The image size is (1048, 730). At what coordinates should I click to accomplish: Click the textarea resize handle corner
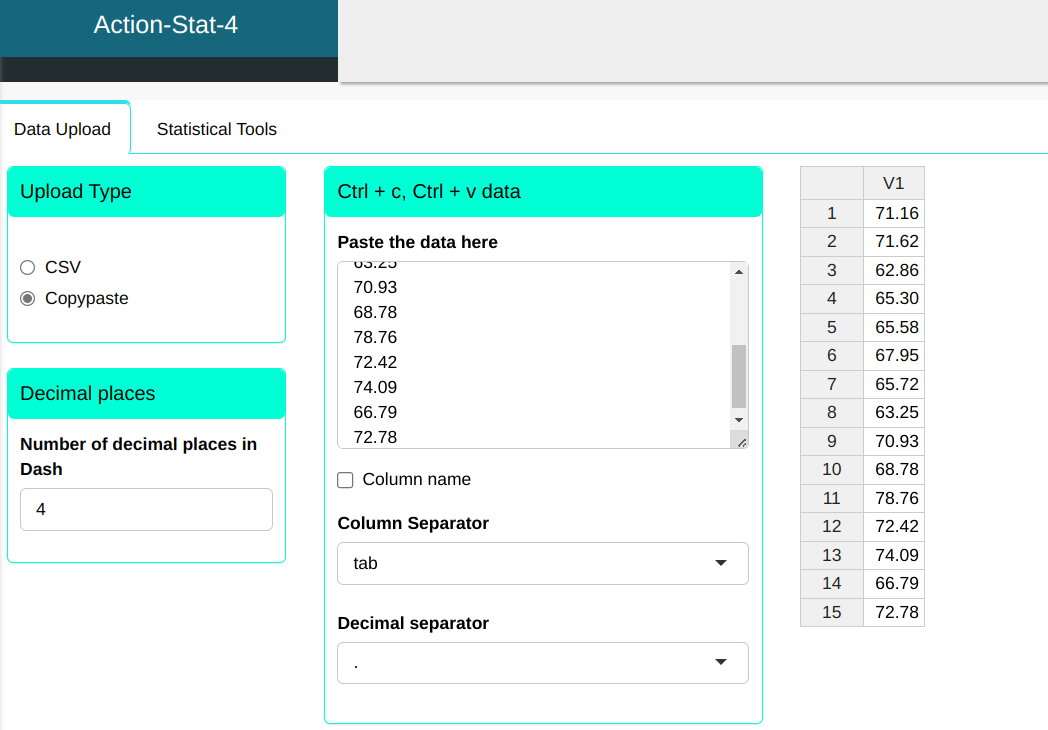coord(741,442)
